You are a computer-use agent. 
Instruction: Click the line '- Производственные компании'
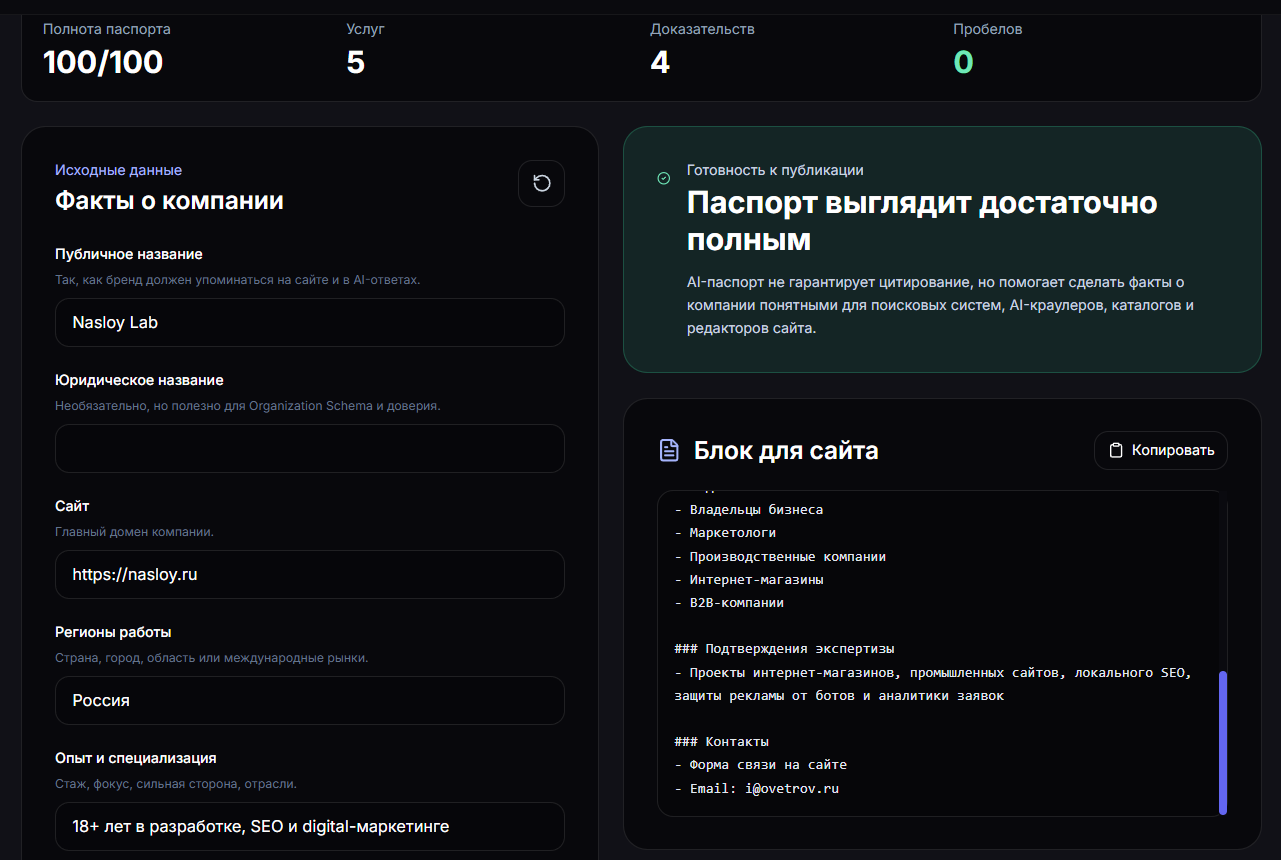(x=780, y=556)
